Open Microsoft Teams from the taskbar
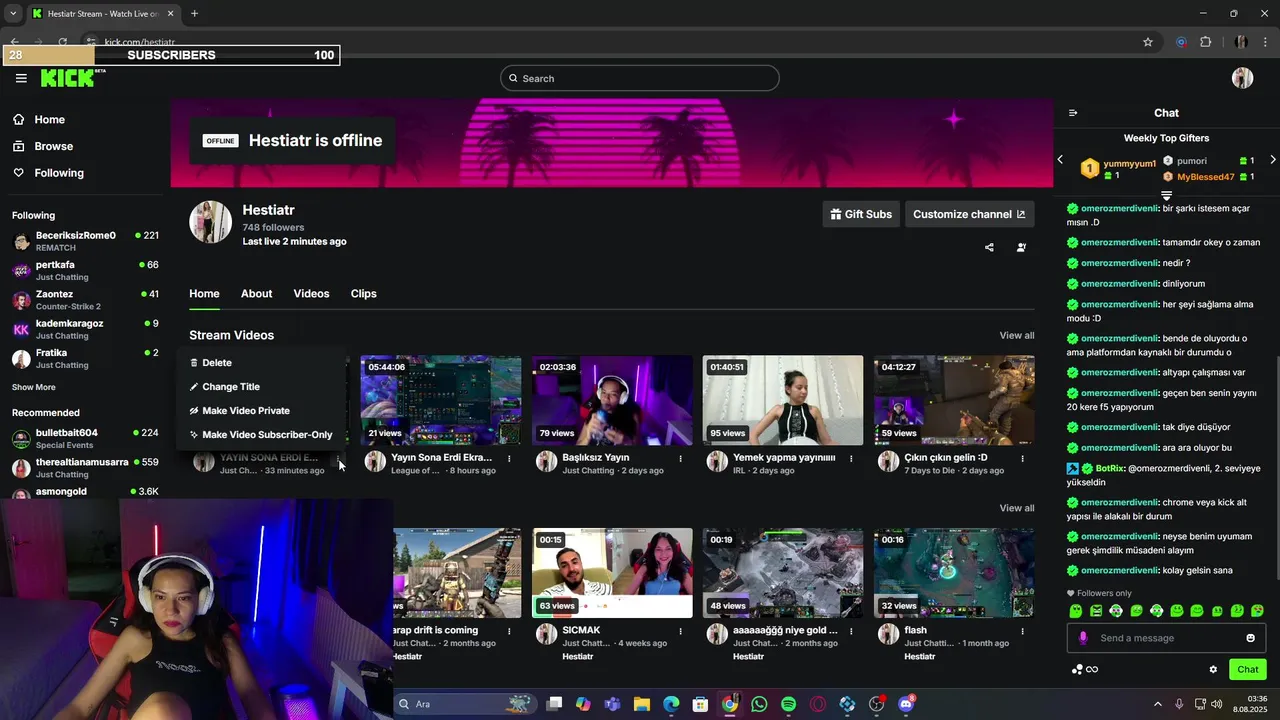The width and height of the screenshot is (1280, 720). tap(612, 704)
